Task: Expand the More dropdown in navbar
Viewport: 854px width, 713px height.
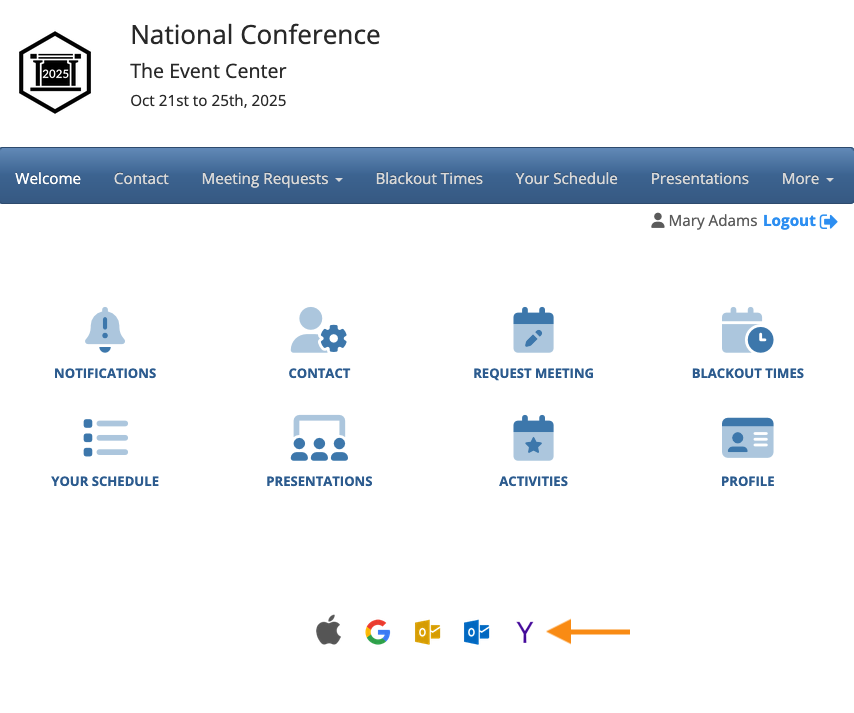Action: click(808, 179)
